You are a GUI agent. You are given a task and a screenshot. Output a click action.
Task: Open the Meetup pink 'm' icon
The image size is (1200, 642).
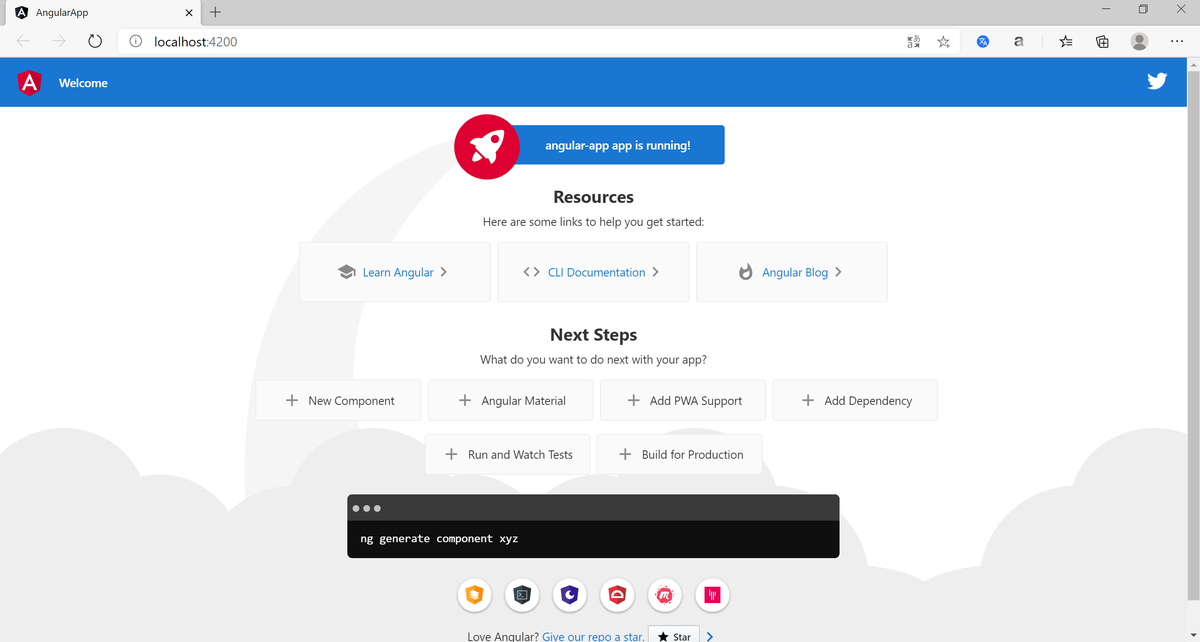[x=665, y=595]
